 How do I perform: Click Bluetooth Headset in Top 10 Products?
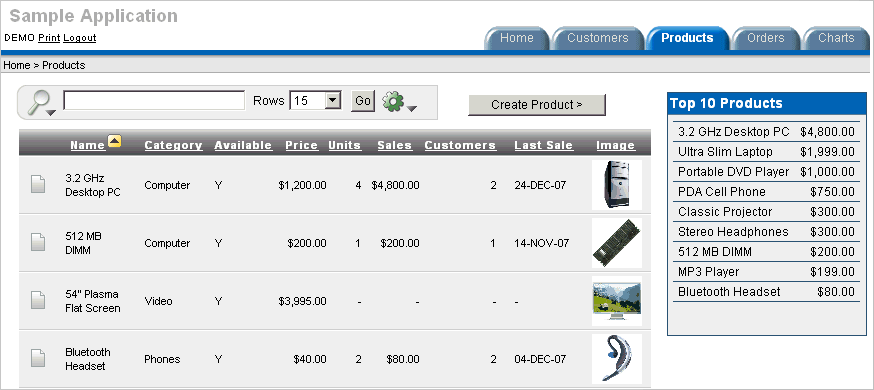click(x=729, y=292)
